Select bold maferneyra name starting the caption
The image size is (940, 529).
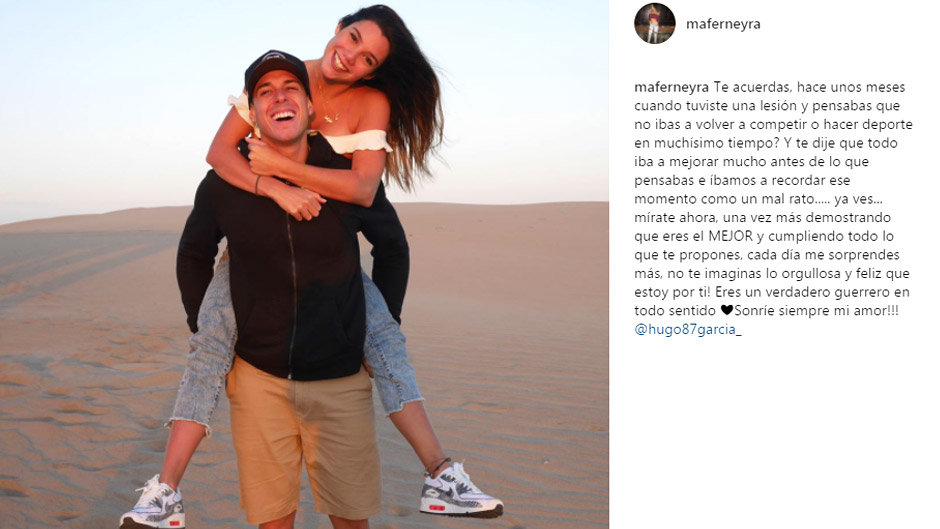(671, 87)
